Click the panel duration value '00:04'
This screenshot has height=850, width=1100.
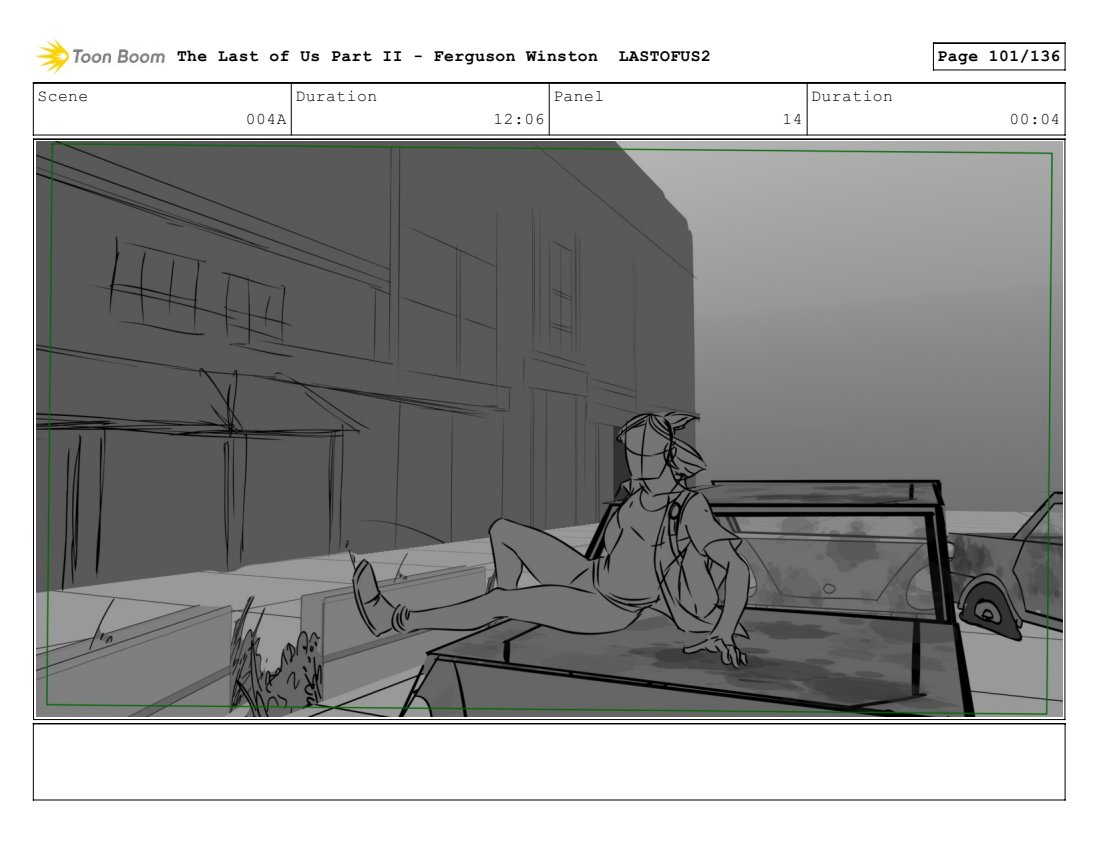click(1035, 119)
